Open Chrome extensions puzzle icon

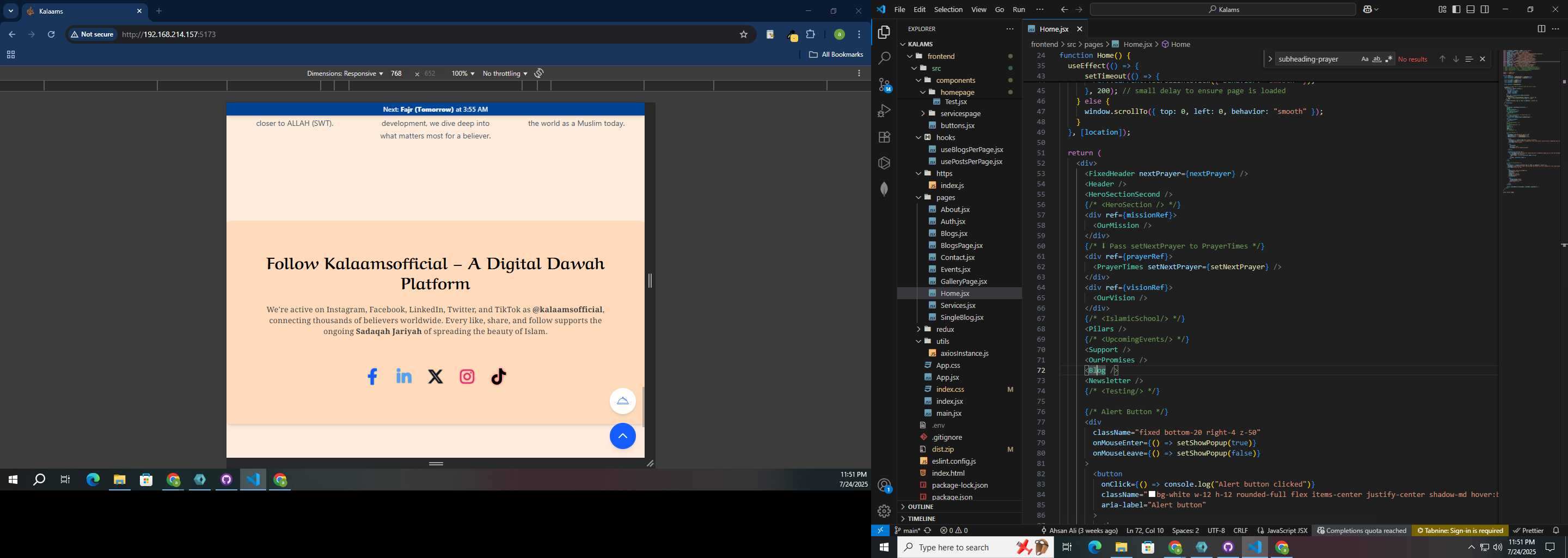click(x=811, y=35)
